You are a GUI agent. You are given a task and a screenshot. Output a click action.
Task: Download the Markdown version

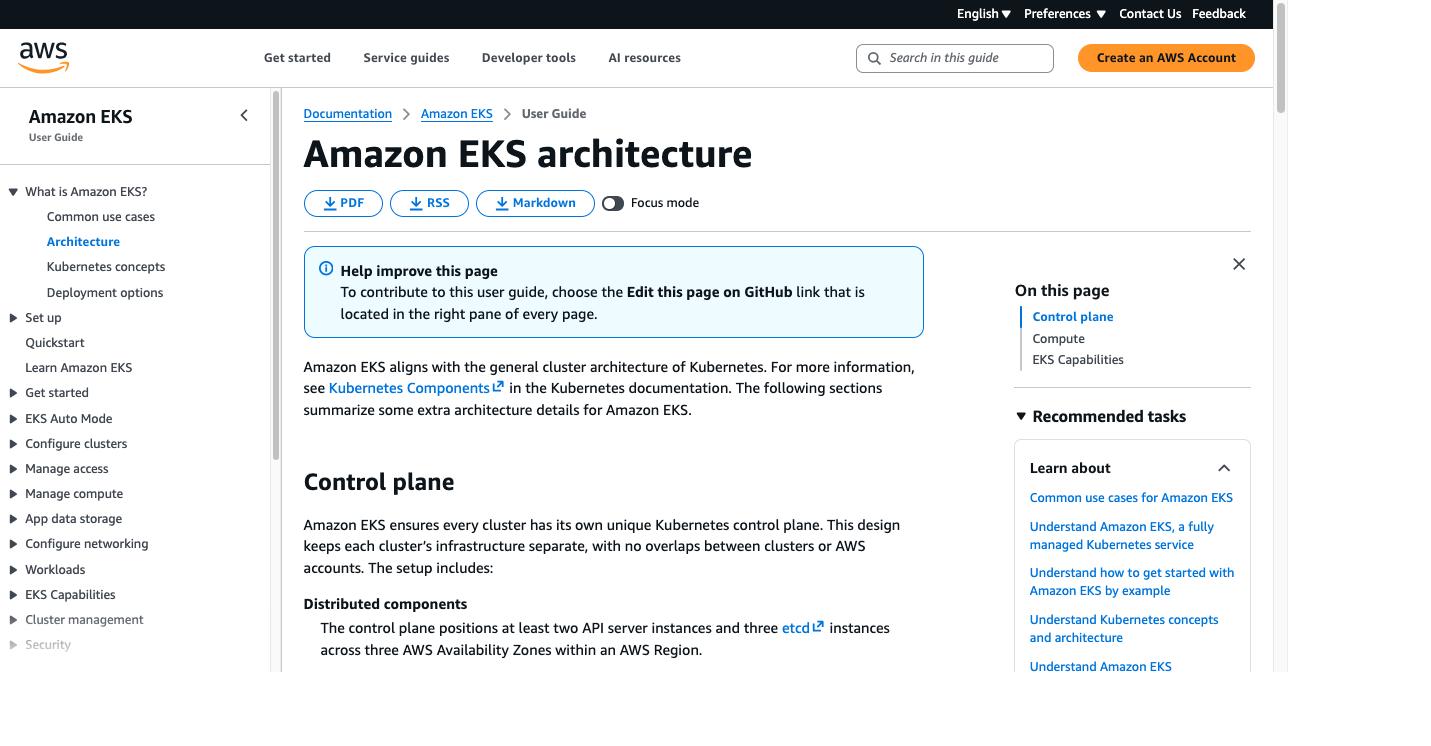coord(535,203)
